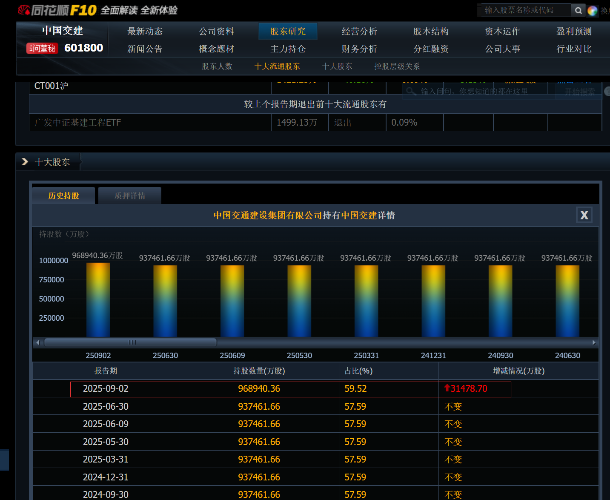Click the magnifier search icon at top

(578, 11)
